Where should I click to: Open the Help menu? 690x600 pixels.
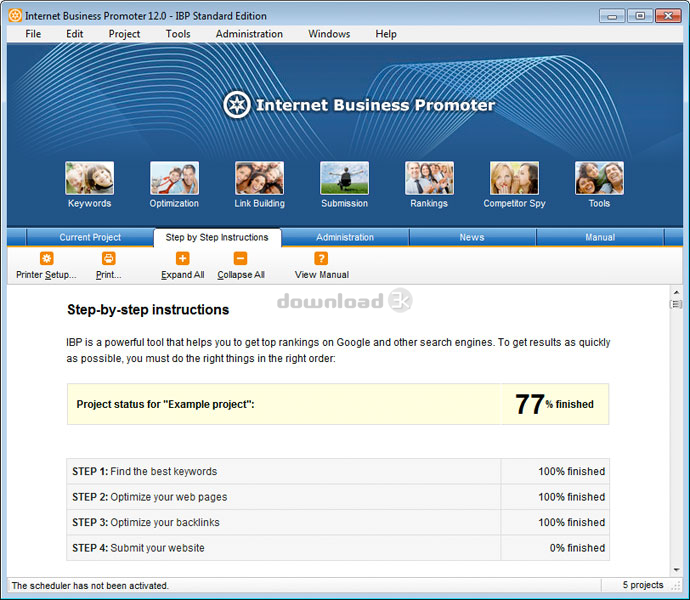click(x=386, y=34)
